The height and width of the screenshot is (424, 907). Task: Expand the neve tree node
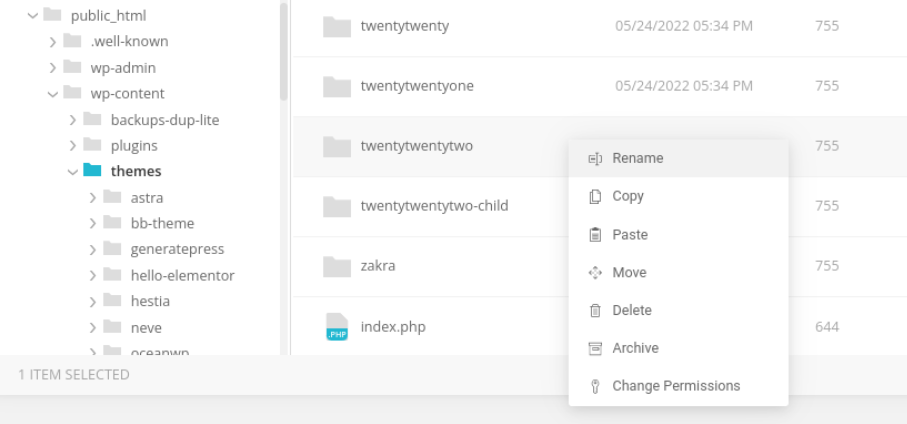93,327
